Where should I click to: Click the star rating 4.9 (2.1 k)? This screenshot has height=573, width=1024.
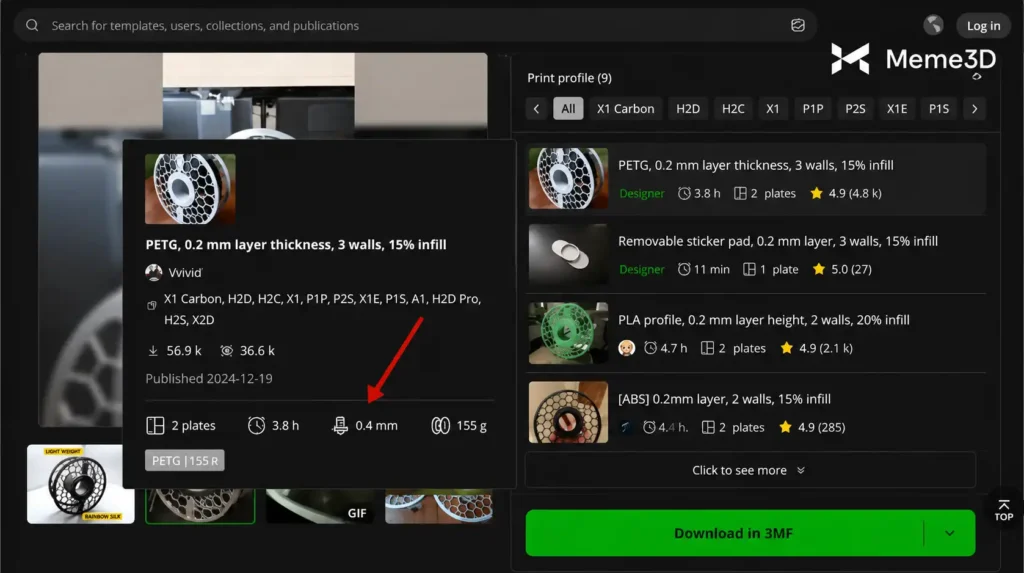click(x=816, y=348)
